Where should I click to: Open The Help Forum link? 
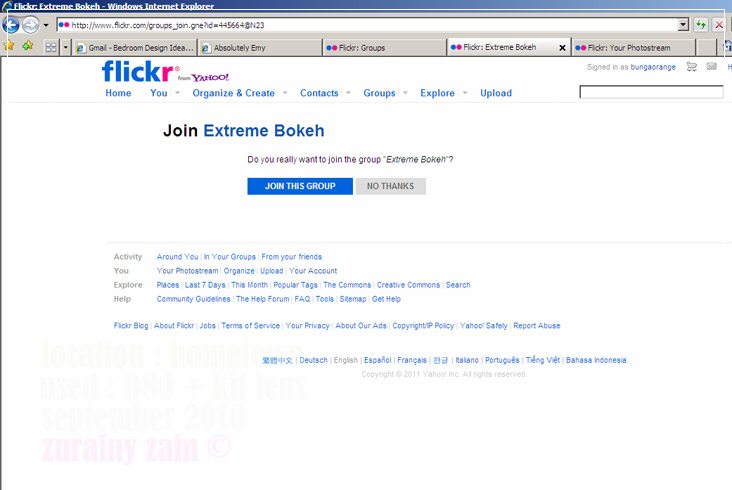coord(262,299)
